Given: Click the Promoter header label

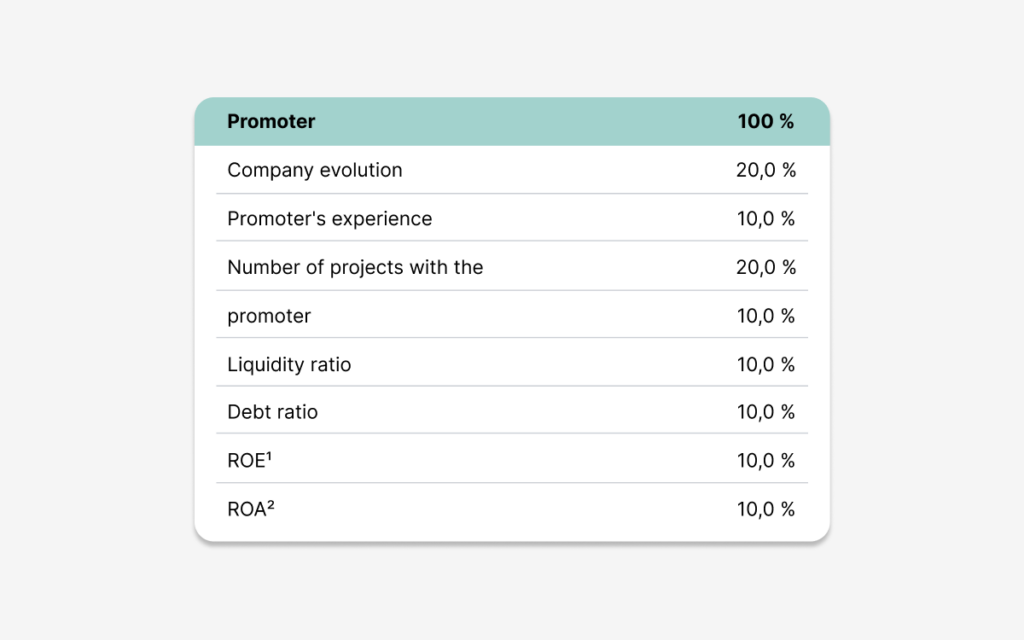Looking at the screenshot, I should click(x=271, y=121).
